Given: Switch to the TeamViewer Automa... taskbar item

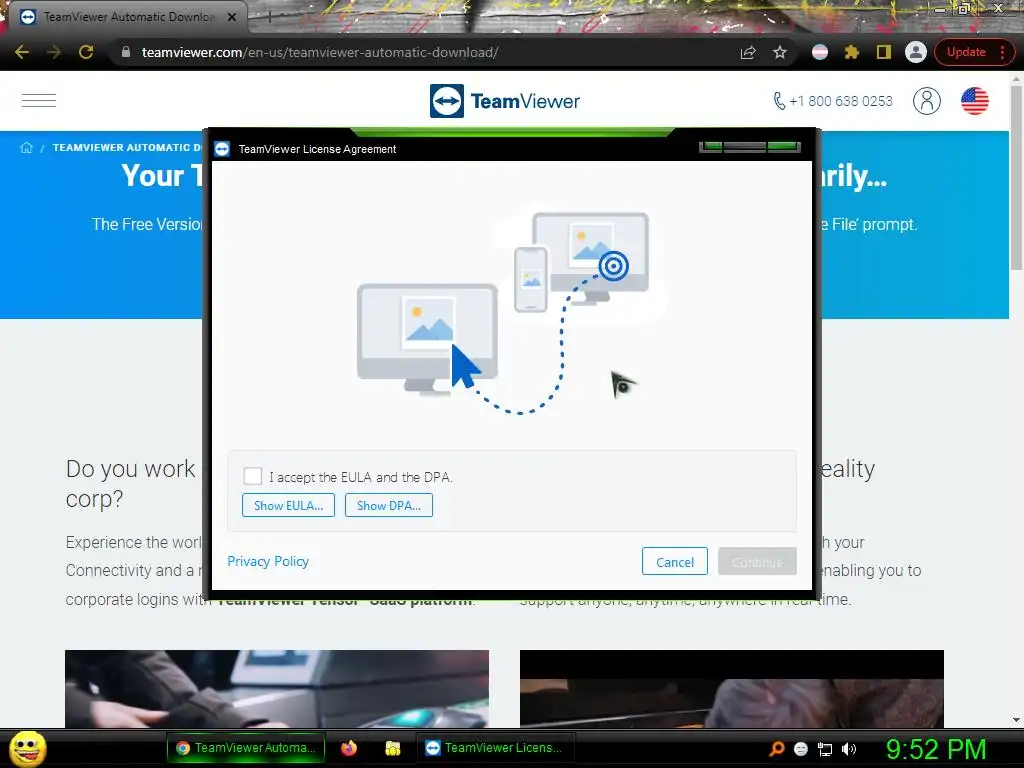Looking at the screenshot, I should pos(246,748).
